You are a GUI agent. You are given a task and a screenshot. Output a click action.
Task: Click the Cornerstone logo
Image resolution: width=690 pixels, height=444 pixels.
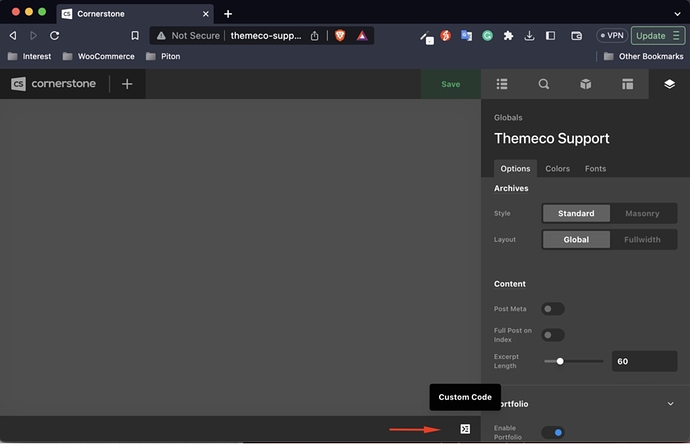click(53, 84)
